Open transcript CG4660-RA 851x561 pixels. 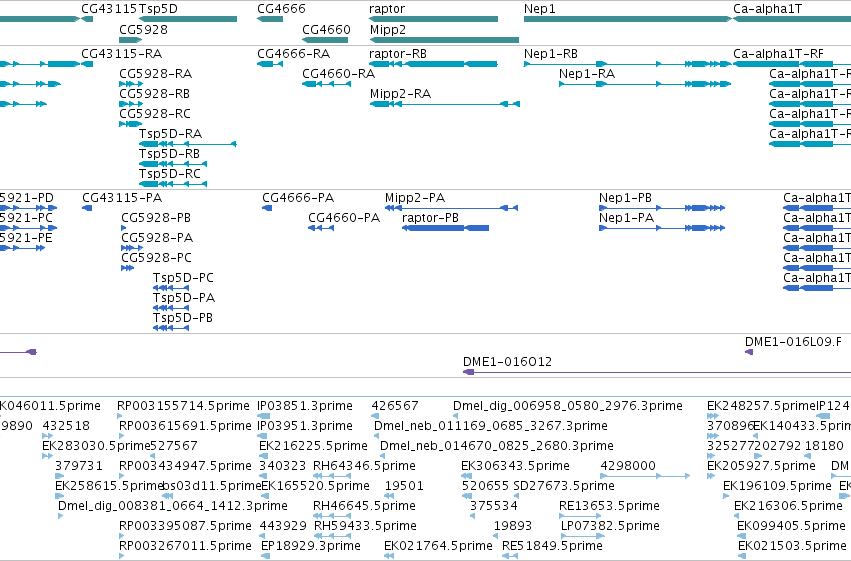pos(327,84)
